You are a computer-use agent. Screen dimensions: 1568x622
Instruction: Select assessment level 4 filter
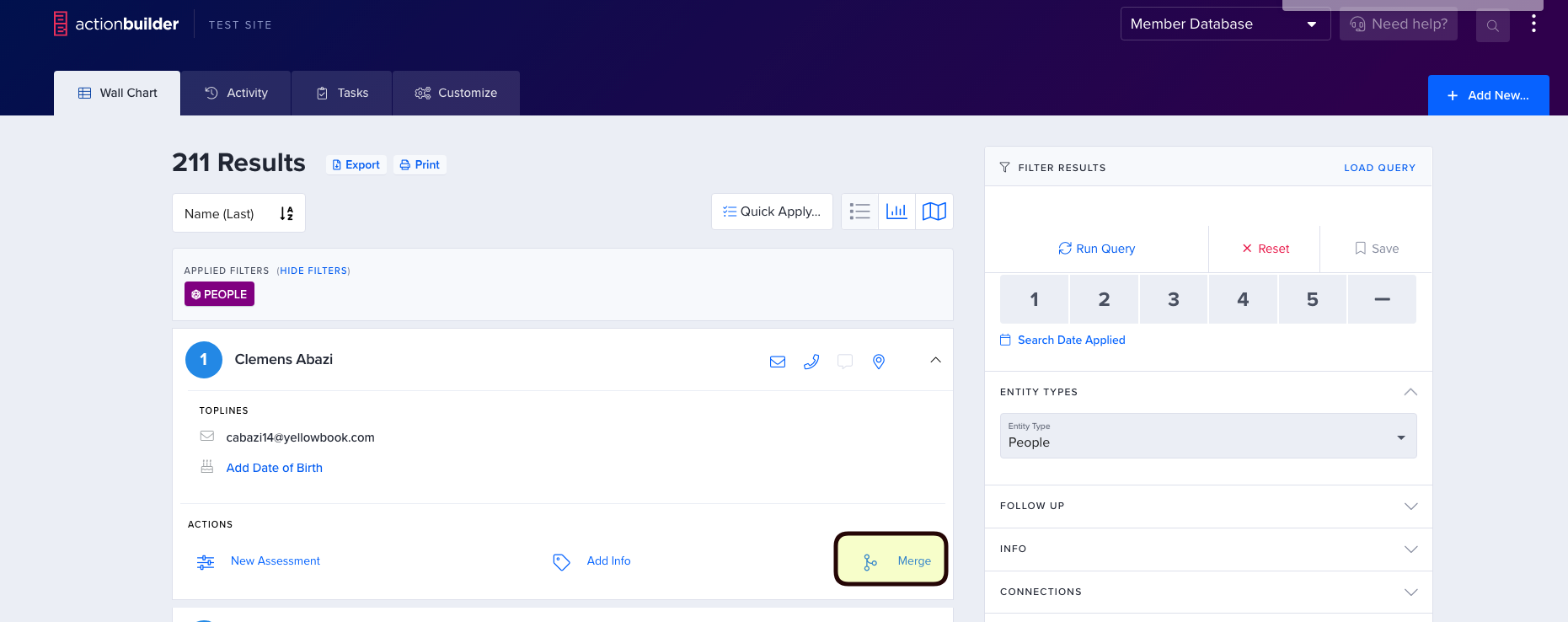pos(1243,299)
